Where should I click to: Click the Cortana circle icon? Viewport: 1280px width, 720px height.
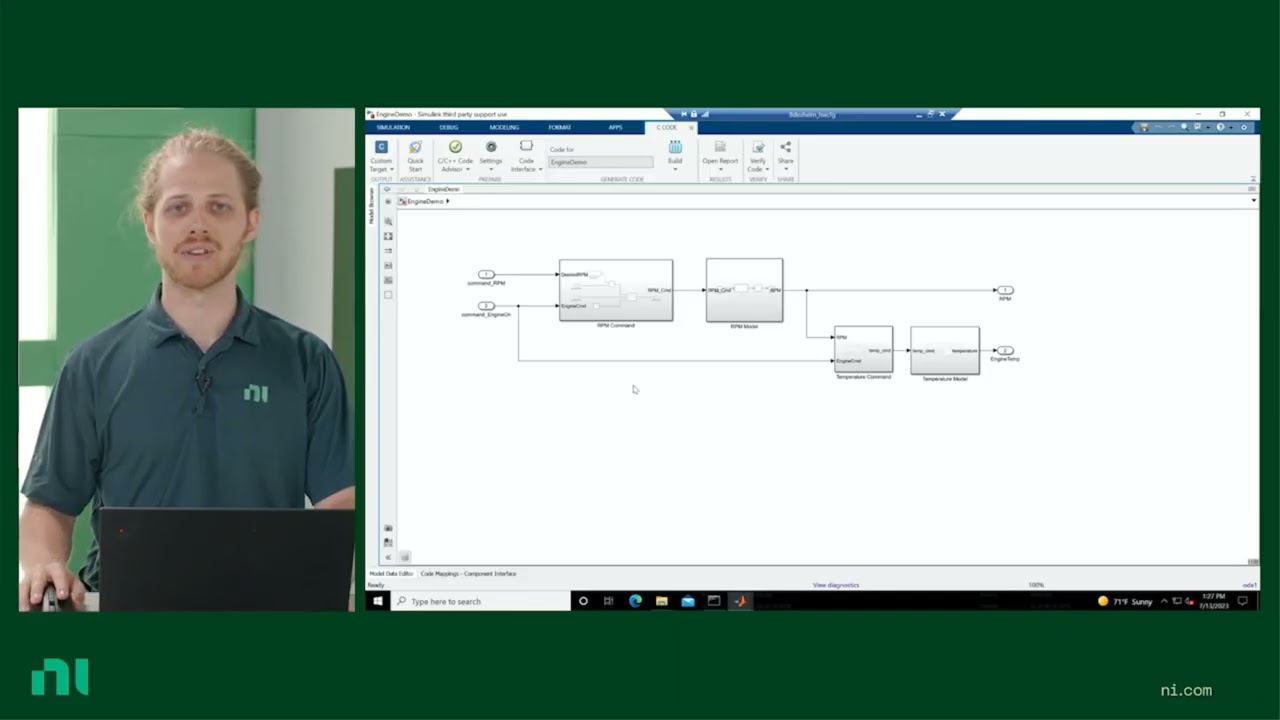pyautogui.click(x=583, y=601)
